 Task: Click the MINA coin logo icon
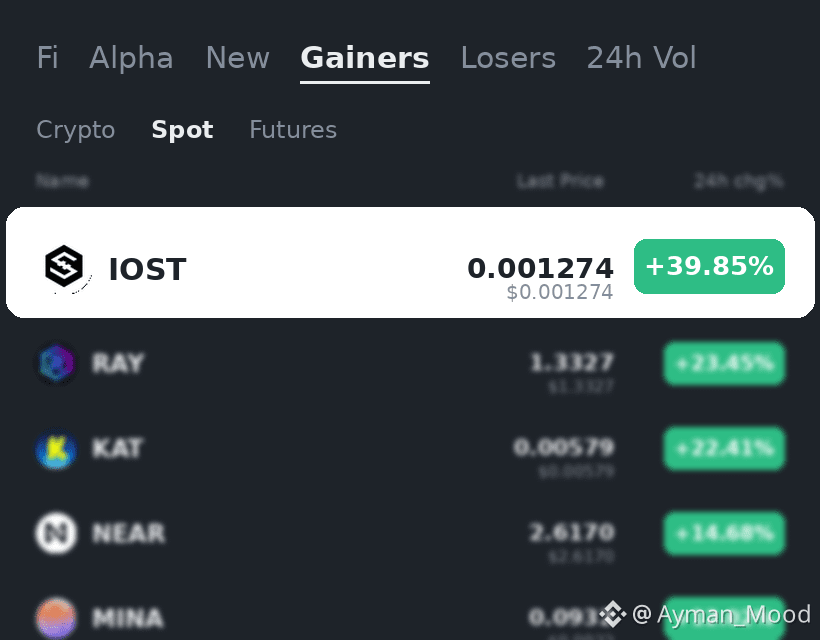(x=56, y=618)
